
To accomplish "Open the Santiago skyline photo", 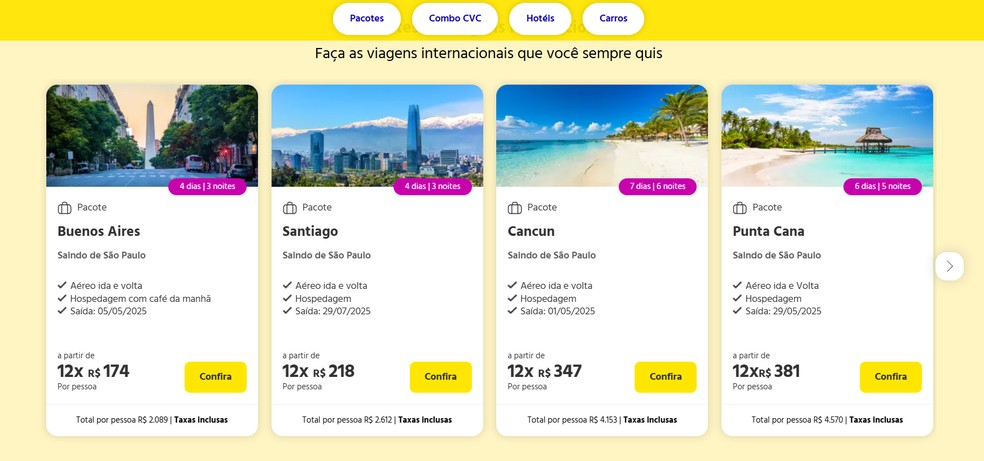I will pos(377,130).
